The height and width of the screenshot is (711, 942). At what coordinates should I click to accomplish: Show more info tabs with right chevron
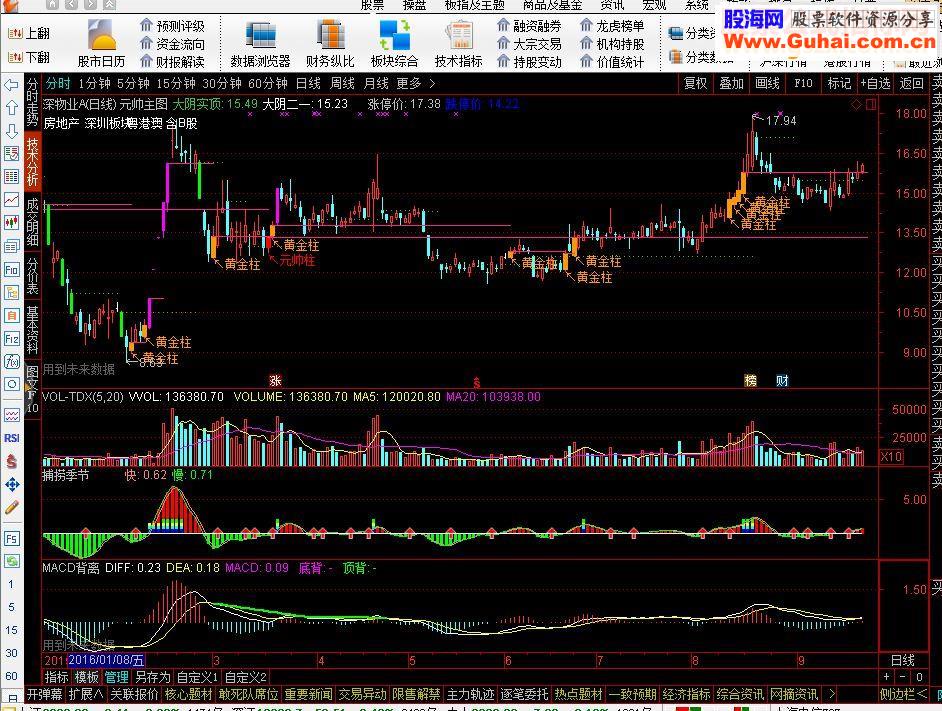(x=832, y=694)
